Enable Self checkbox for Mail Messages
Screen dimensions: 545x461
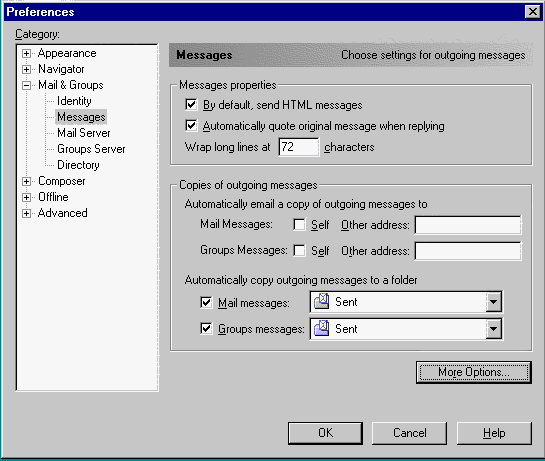pyautogui.click(x=299, y=224)
